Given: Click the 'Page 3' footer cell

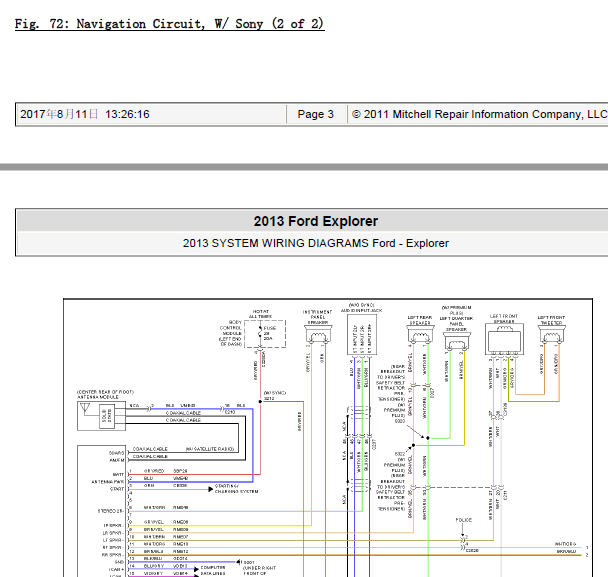Looking at the screenshot, I should click(x=315, y=114).
